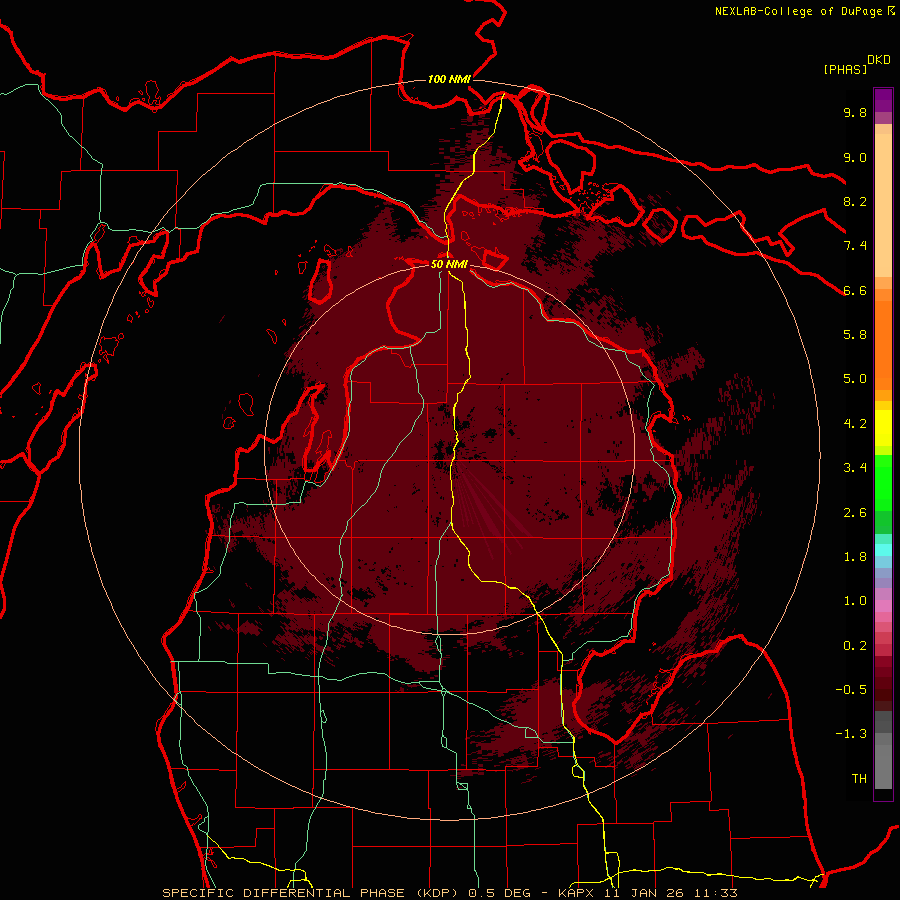This screenshot has width=900, height=900.
Task: Click the 4.2 scale value
Action: coord(855,424)
